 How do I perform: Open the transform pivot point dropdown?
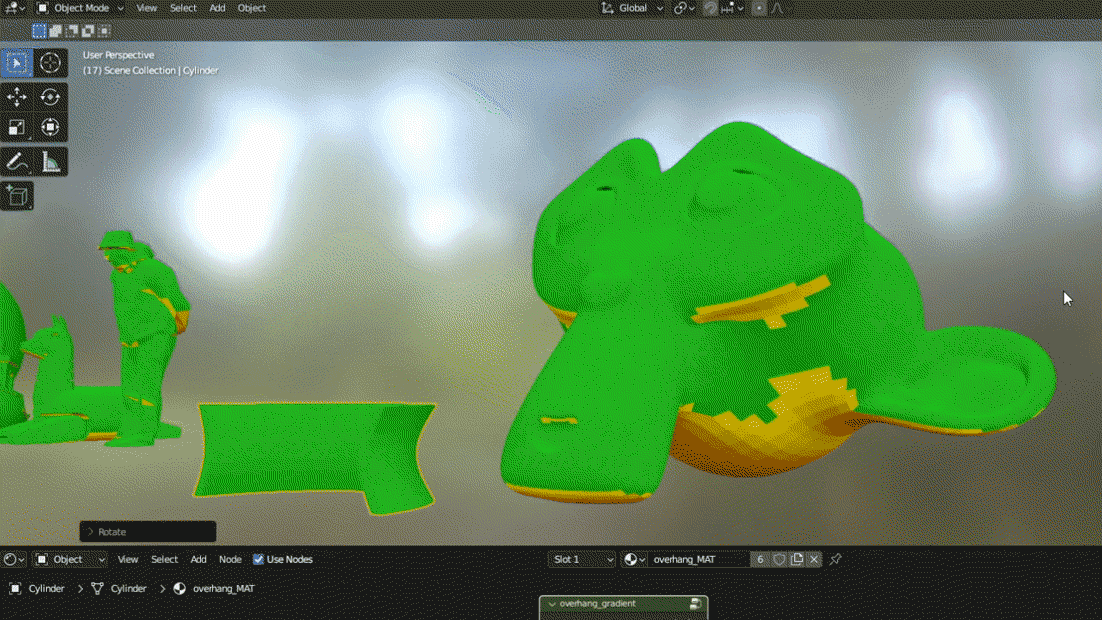[684, 8]
